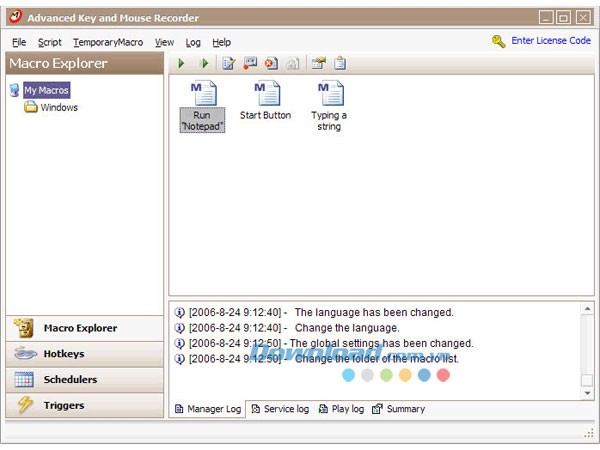Screen dimensions: 600x450
Task: Click info icon of 'Change the folder' log entry
Action: tap(179, 359)
